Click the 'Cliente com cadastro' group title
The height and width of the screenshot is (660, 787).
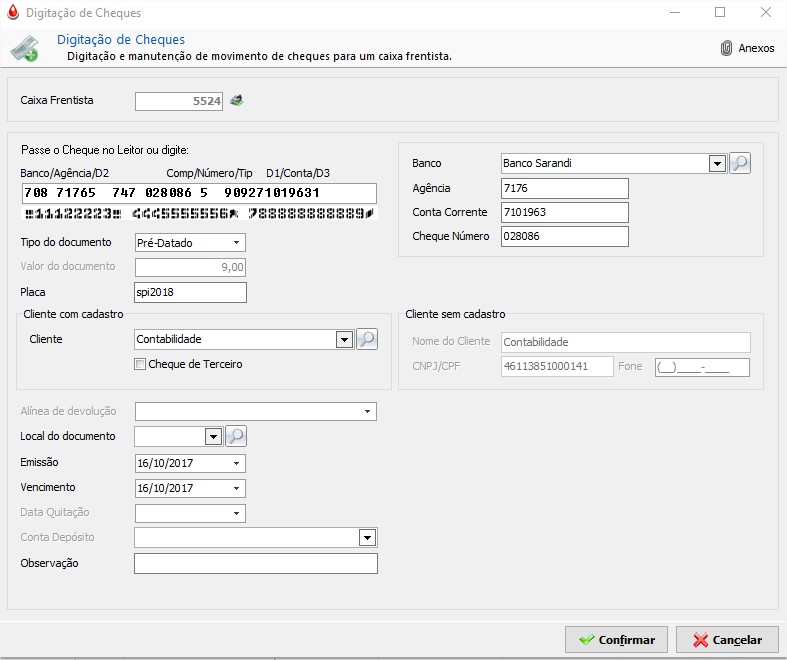pos(73,314)
